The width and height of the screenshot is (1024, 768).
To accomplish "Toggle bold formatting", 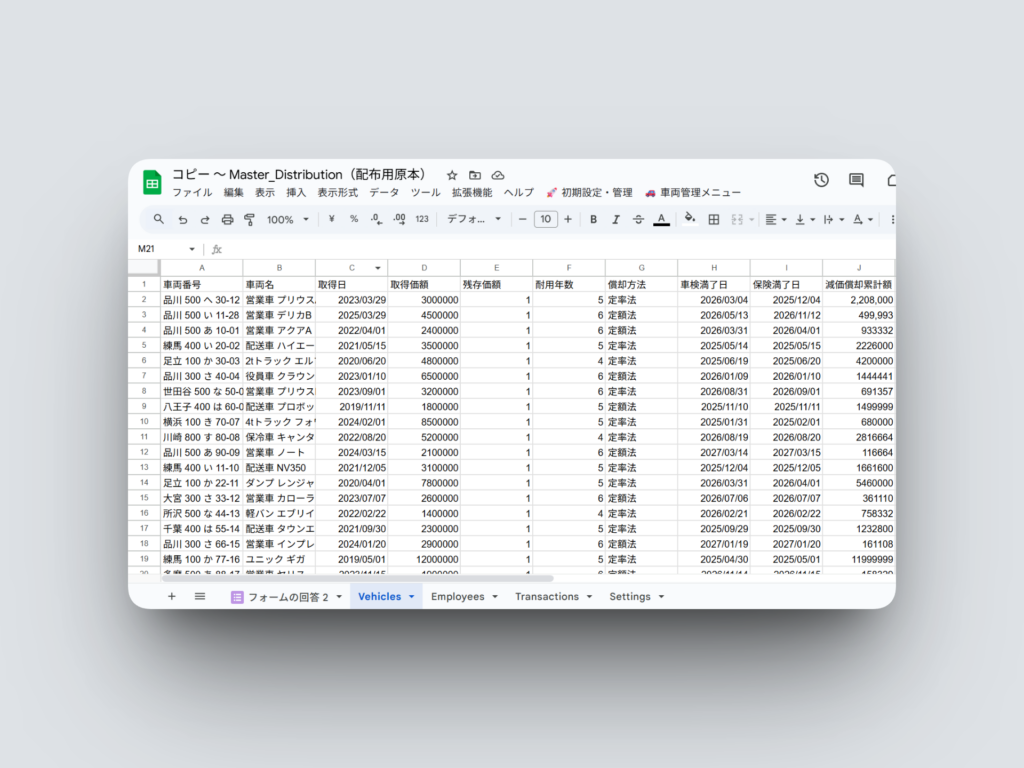I will tap(593, 219).
